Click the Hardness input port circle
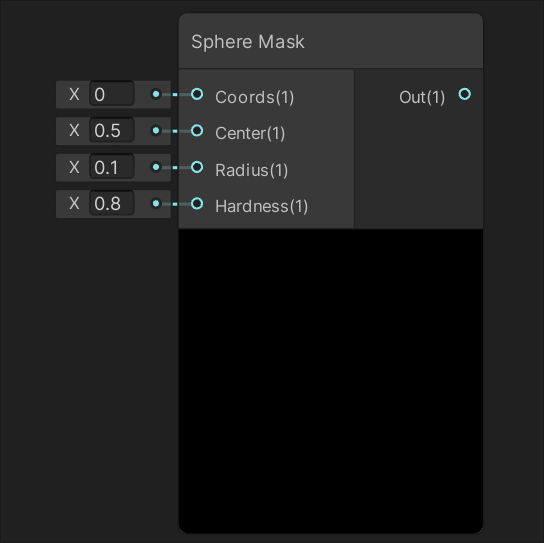 (197, 204)
